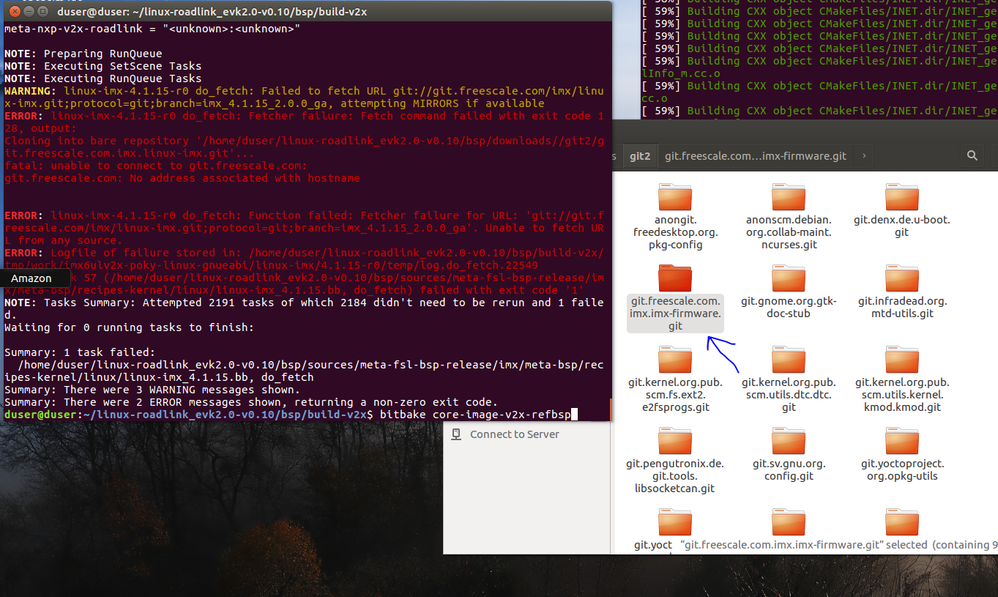Select the git2 path bar segment
The image size is (998, 597).
tap(640, 156)
